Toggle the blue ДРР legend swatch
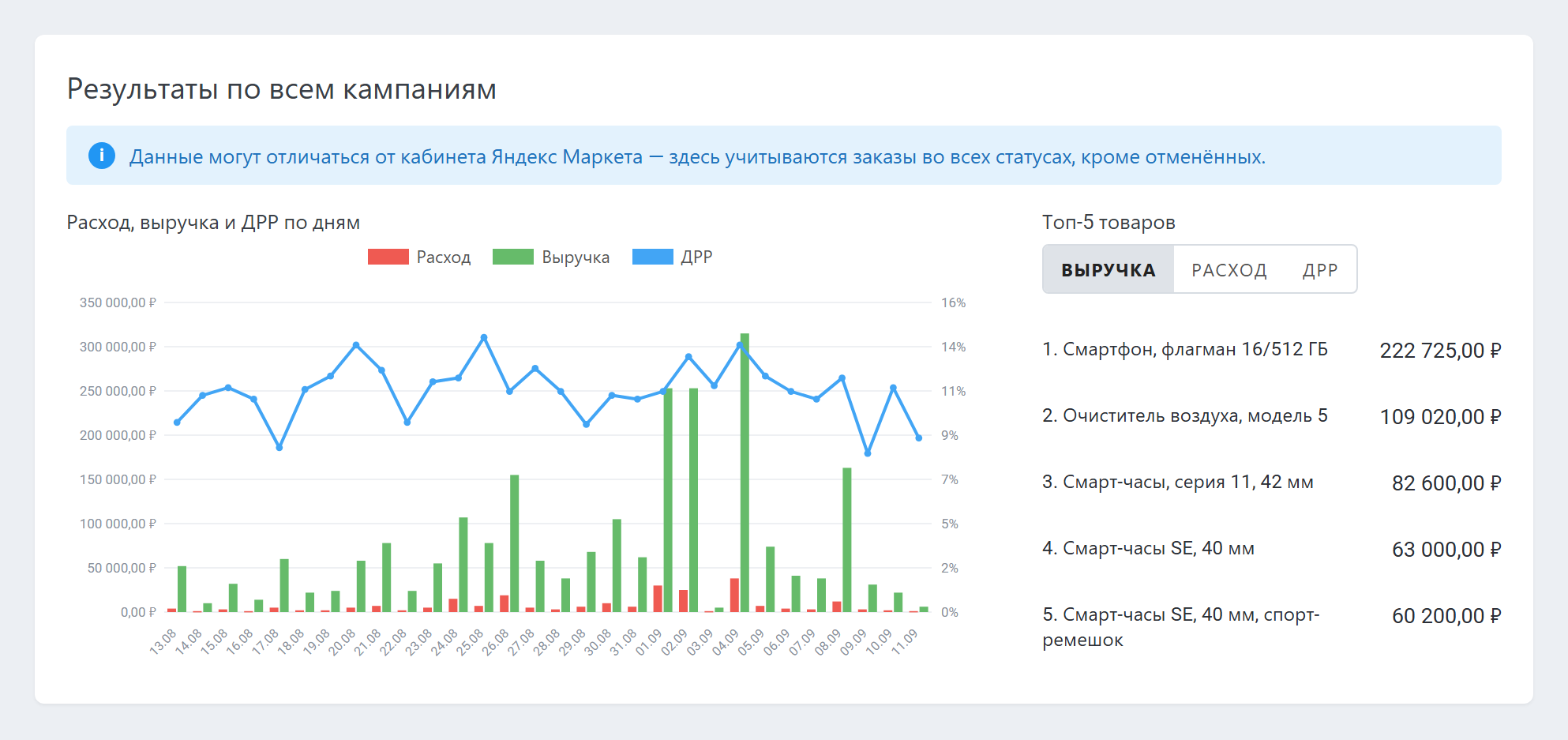Image resolution: width=1568 pixels, height=740 pixels. (x=653, y=257)
